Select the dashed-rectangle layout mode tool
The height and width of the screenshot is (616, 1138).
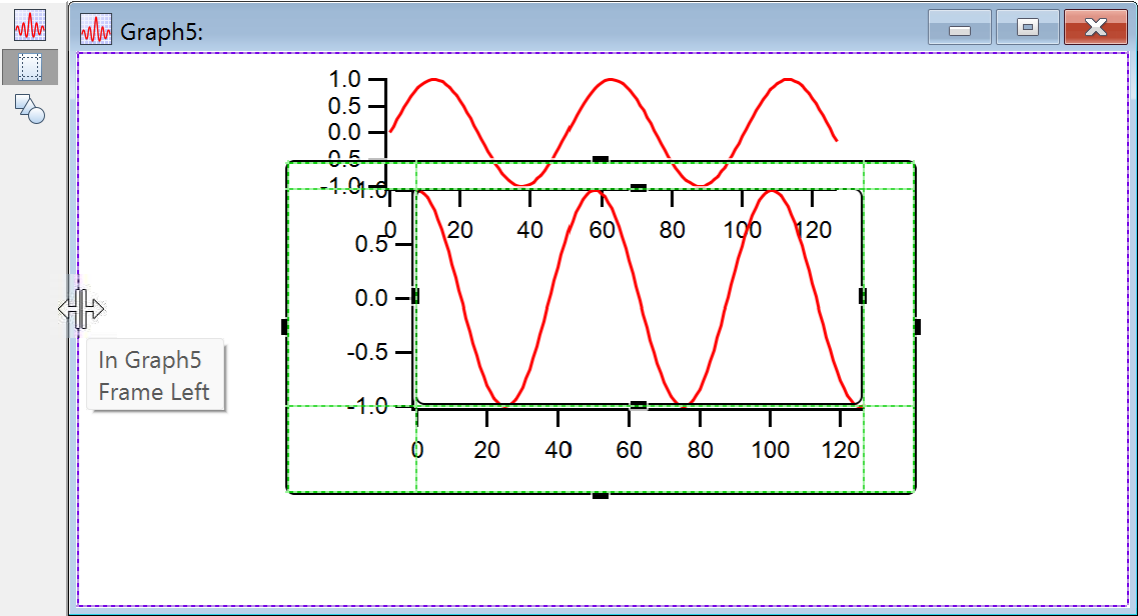30,67
